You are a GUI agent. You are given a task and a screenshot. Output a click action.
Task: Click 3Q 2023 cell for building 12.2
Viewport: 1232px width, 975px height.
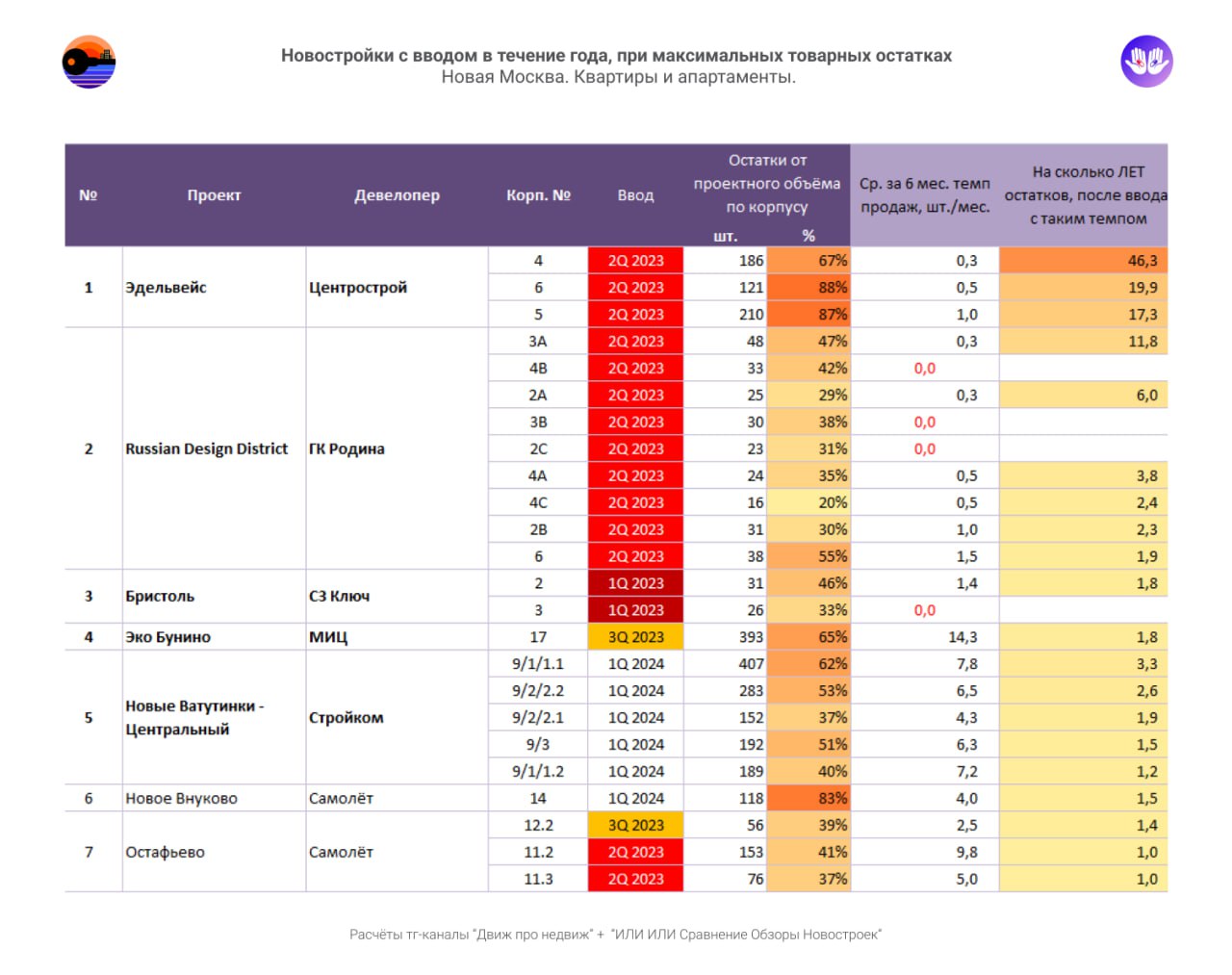635,826
